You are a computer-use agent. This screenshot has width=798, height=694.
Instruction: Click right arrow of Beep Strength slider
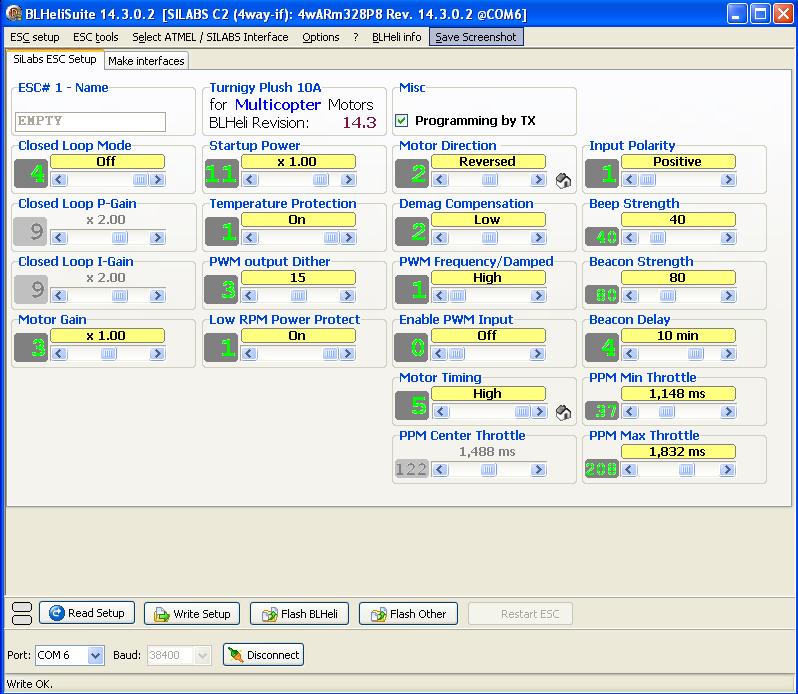[728, 238]
